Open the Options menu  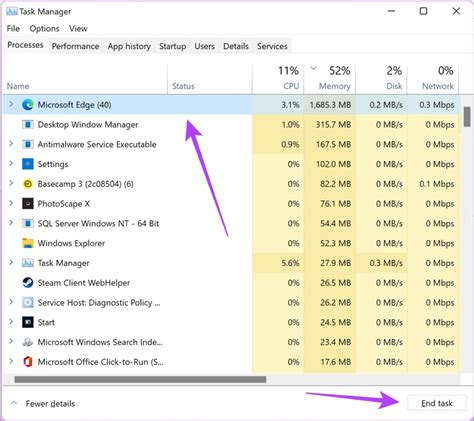44,29
